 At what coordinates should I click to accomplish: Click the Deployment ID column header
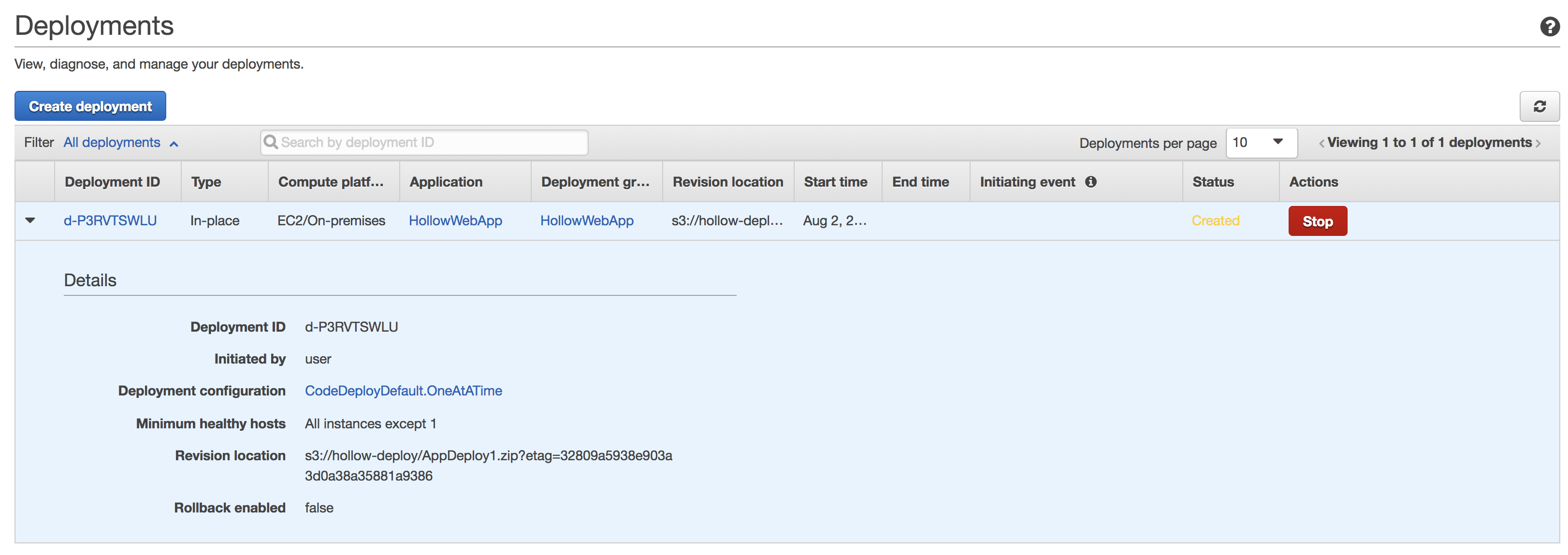(x=112, y=181)
